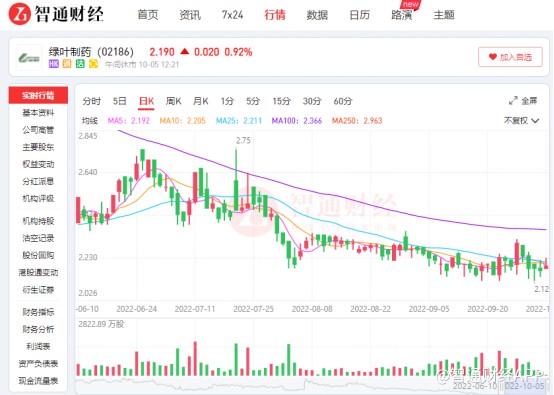Viewport: 554px width, 395px height.
Task: Open 股份回购 in the sidebar
Action: coord(38,255)
